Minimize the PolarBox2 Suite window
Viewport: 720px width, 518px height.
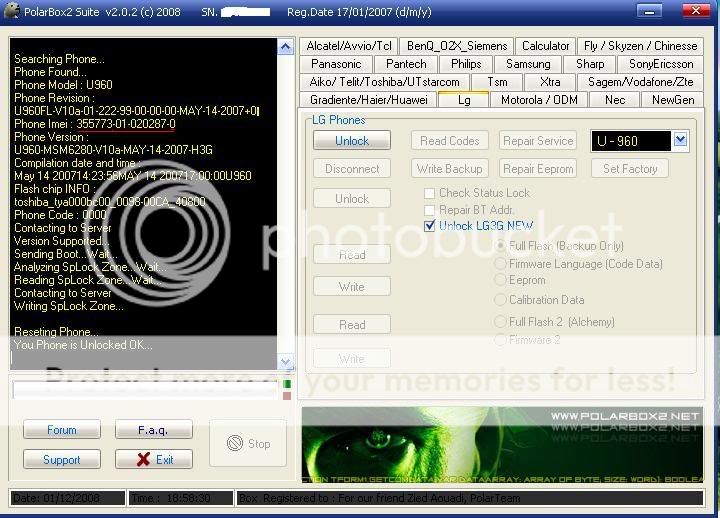(x=649, y=11)
